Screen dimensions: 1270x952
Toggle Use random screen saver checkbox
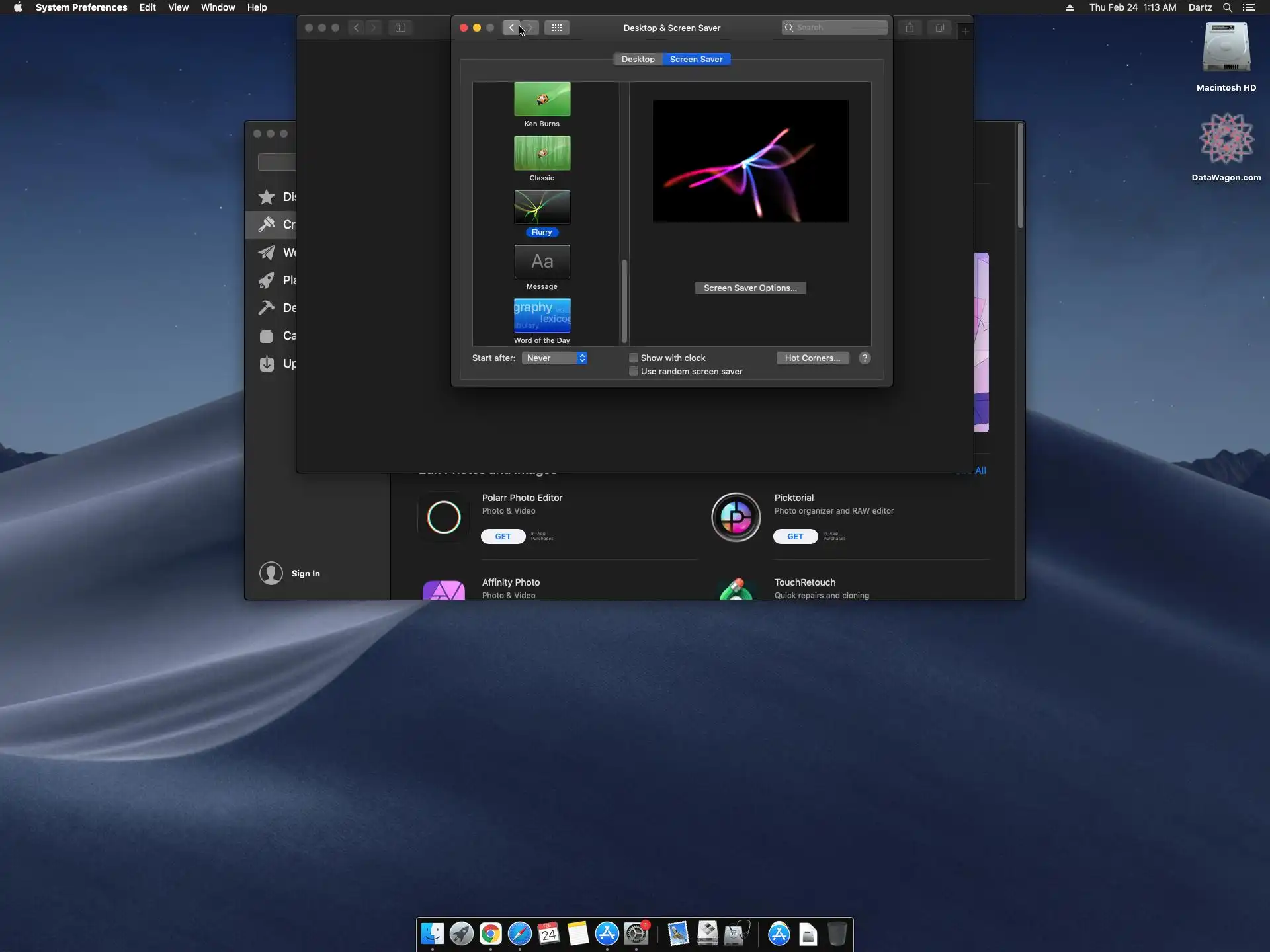point(634,371)
